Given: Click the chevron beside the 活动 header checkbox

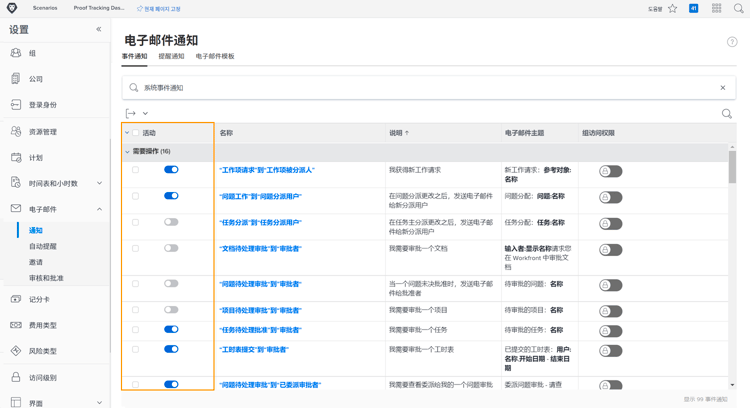Looking at the screenshot, I should click(127, 133).
